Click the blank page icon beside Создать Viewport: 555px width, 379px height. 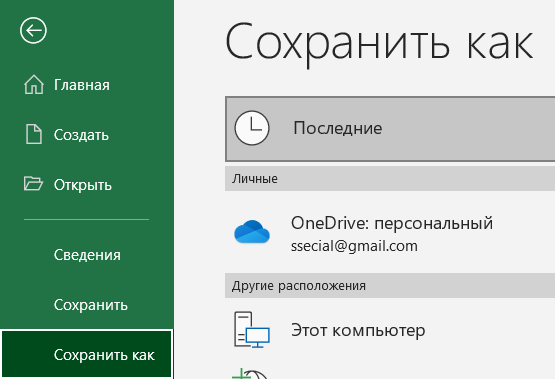[34, 134]
